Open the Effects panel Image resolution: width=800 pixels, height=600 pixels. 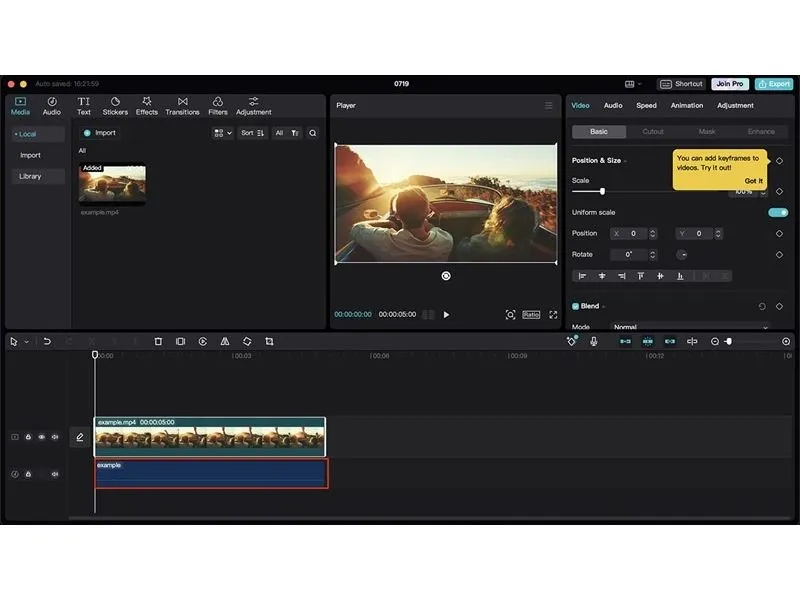146,106
